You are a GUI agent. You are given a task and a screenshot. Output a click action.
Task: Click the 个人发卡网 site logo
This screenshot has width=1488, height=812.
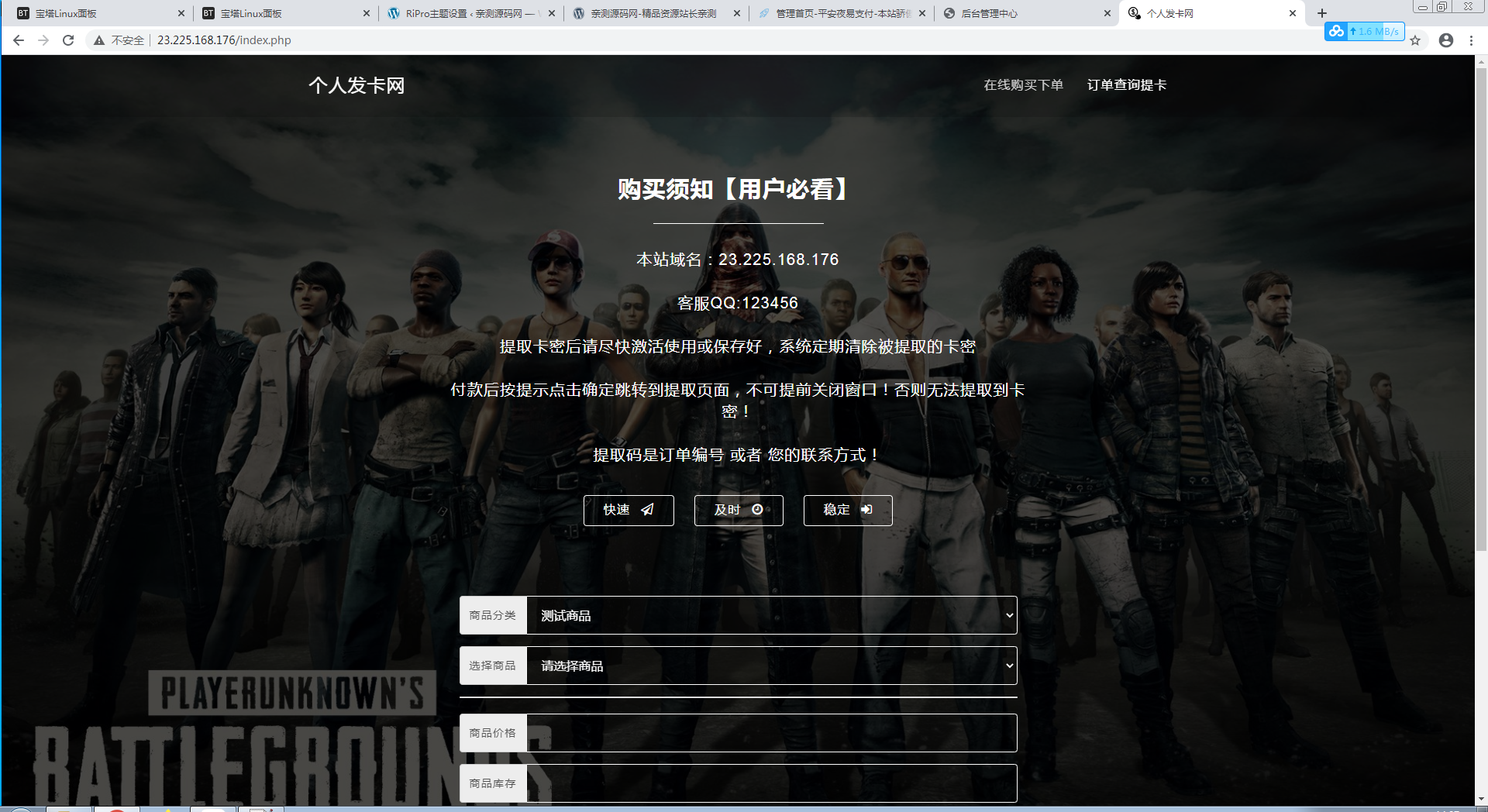[x=356, y=85]
